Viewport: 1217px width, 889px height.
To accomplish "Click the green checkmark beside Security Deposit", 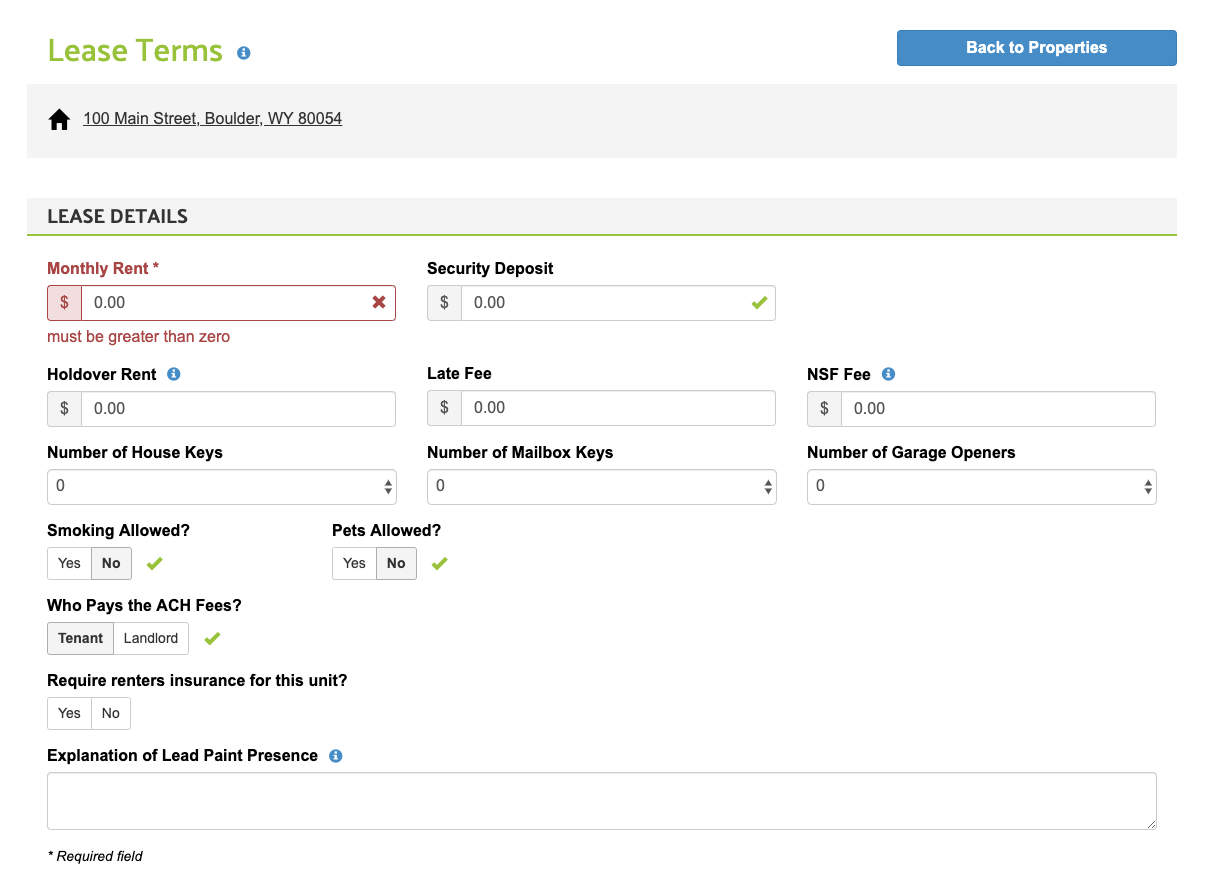I will point(759,302).
